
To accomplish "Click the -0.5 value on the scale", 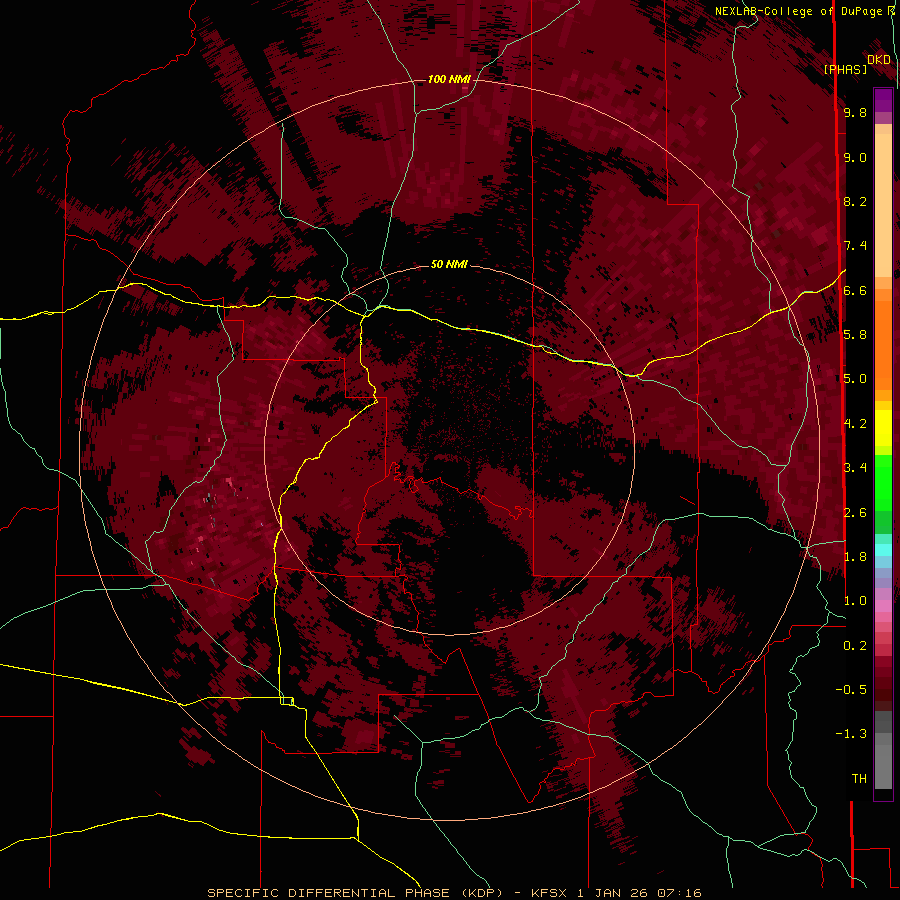I will [851, 690].
